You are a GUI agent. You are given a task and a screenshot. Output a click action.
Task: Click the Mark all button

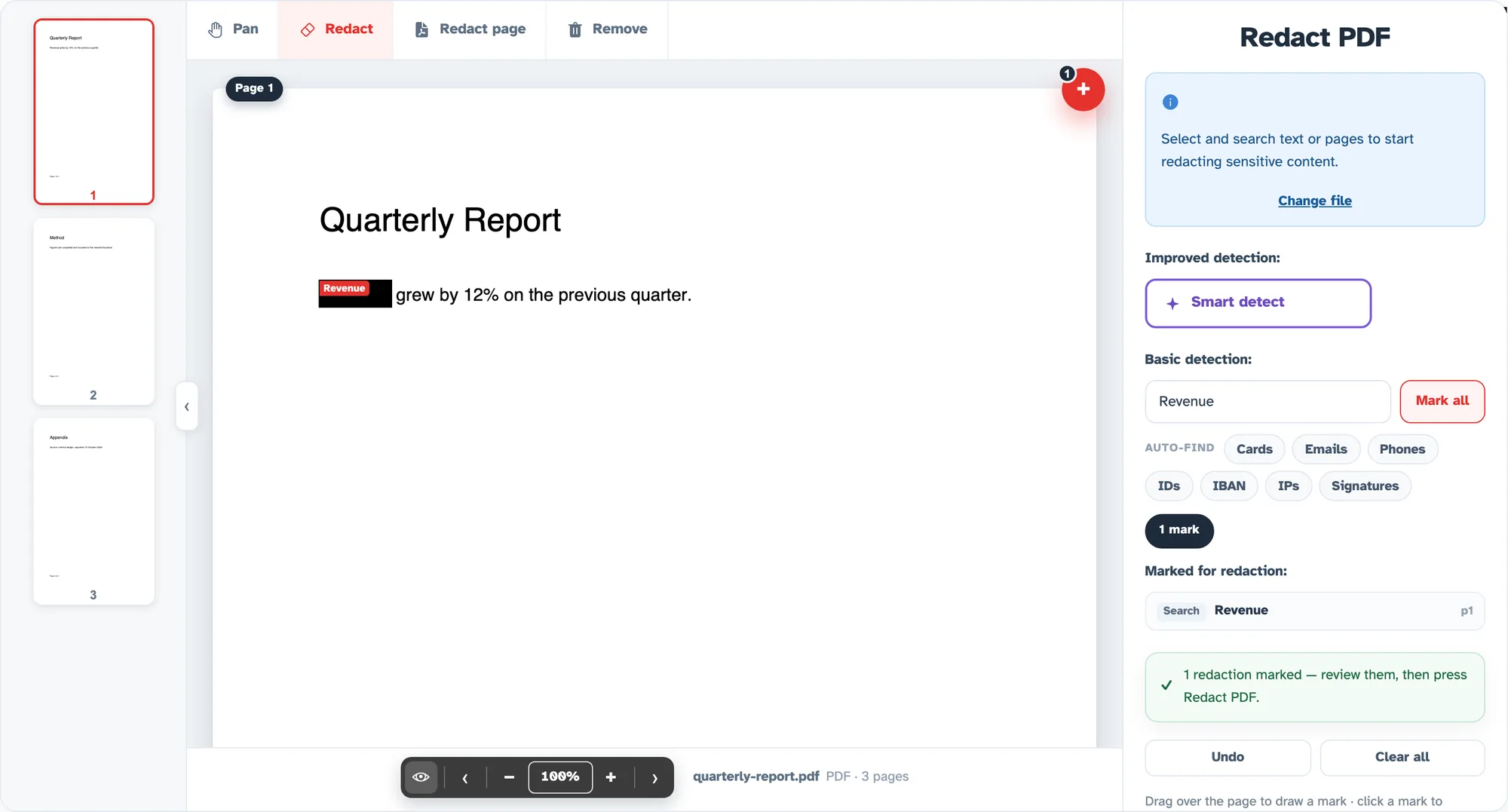[1442, 401]
